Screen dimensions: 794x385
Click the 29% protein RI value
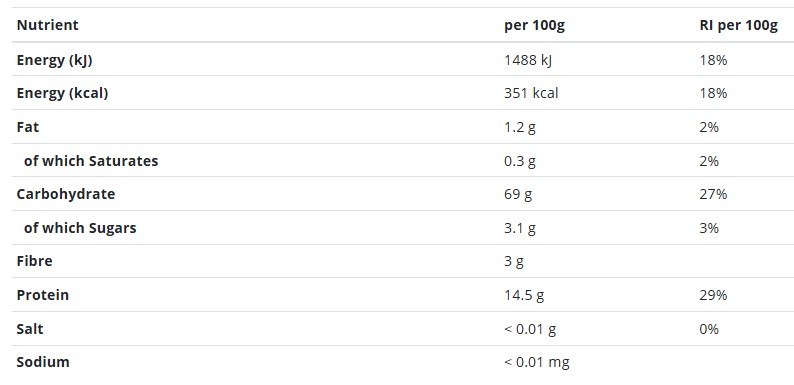713,295
